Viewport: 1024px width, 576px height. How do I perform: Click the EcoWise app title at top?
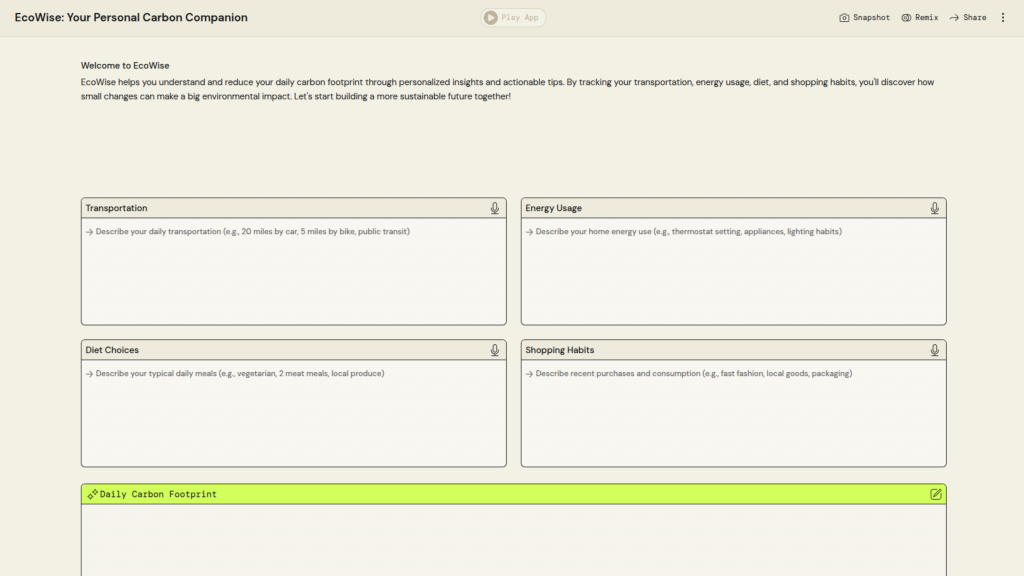click(131, 17)
